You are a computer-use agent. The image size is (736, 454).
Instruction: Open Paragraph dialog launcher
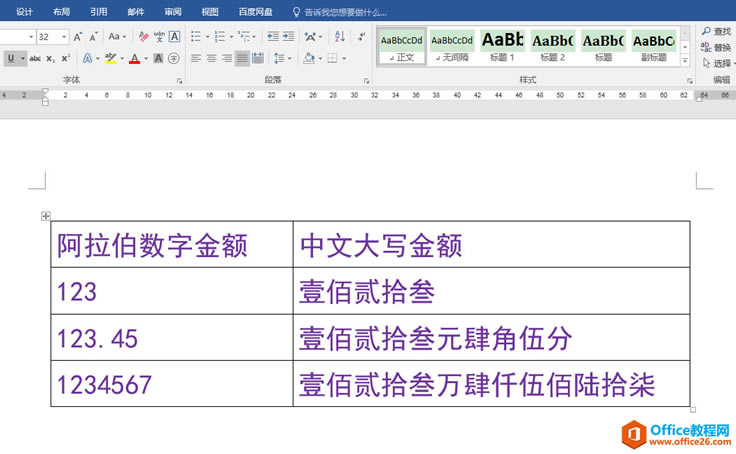click(366, 81)
